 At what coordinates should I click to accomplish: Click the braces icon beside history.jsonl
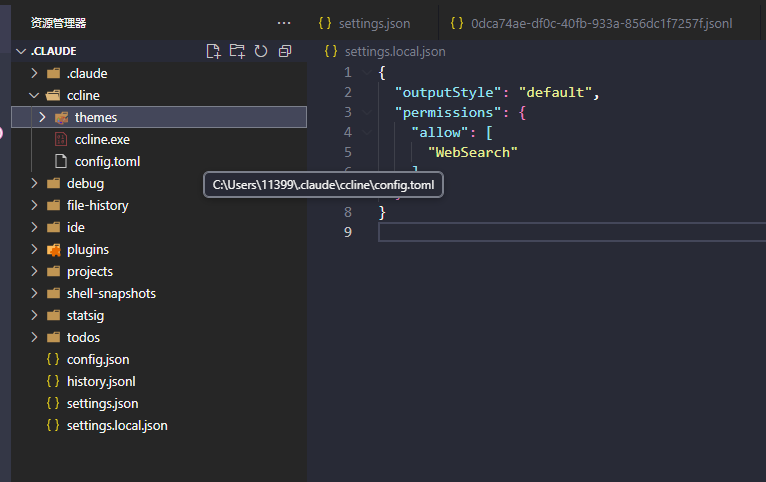[x=53, y=381]
